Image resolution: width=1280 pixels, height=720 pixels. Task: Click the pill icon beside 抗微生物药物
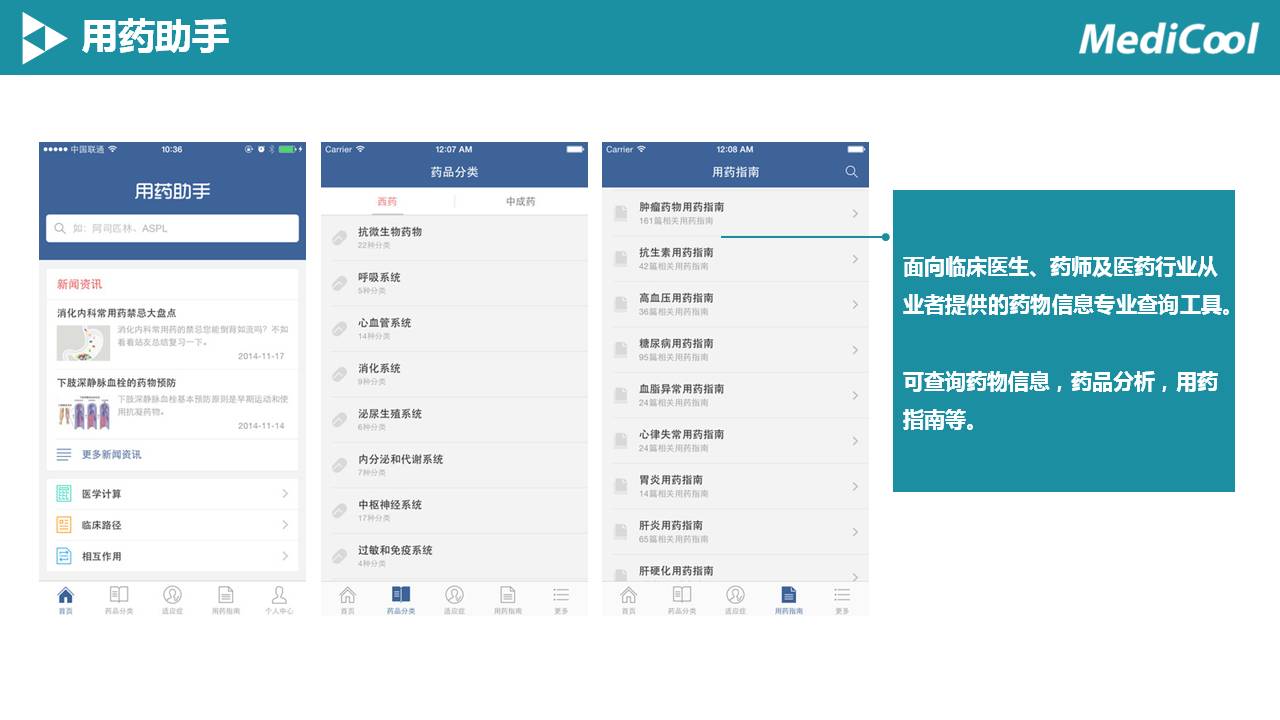point(340,238)
